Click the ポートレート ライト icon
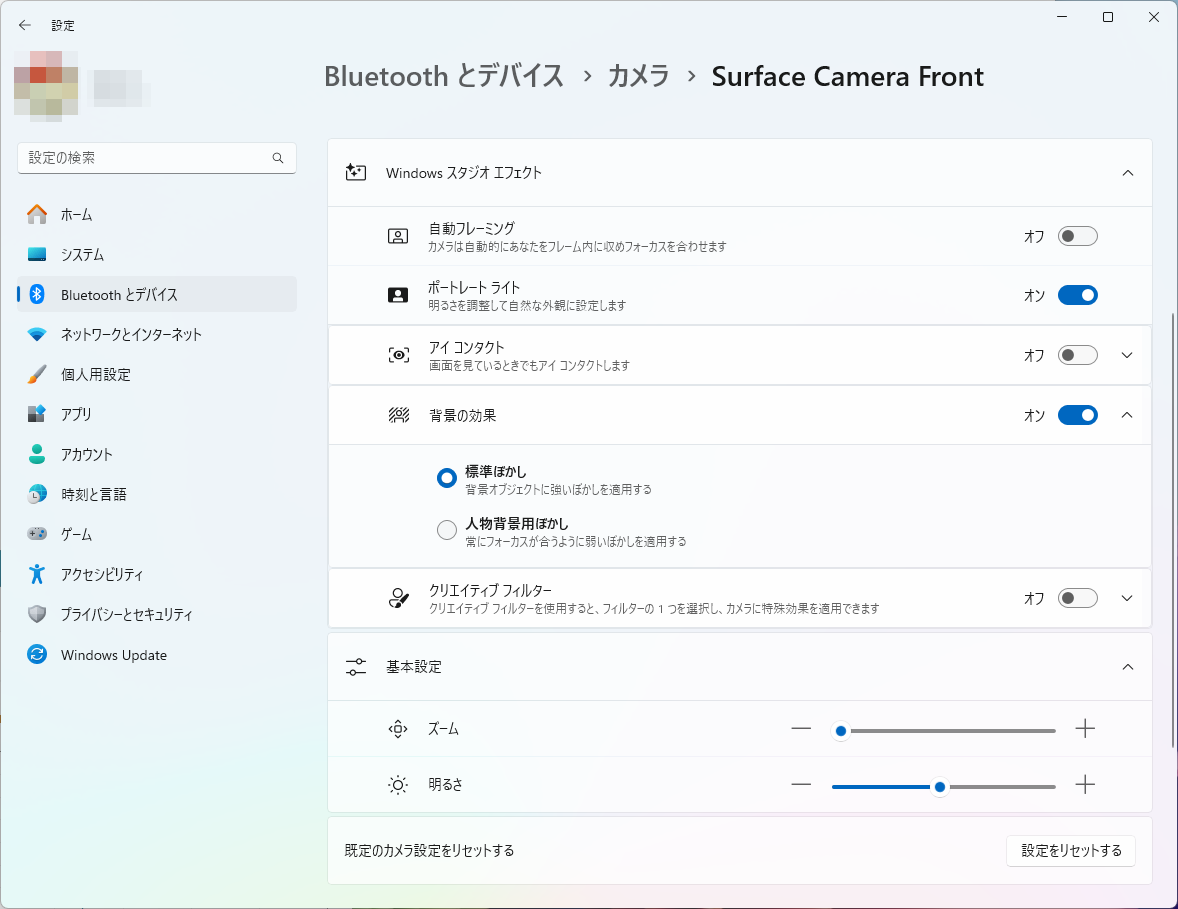 tap(399, 295)
